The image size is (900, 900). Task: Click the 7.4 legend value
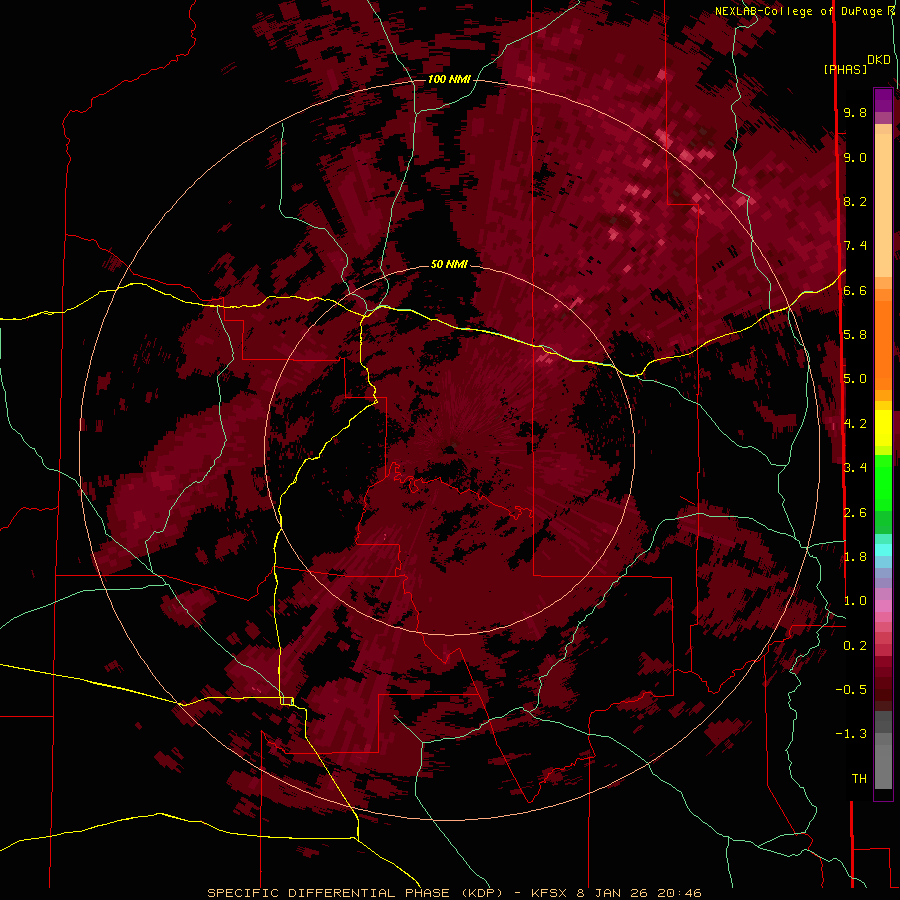point(855,246)
